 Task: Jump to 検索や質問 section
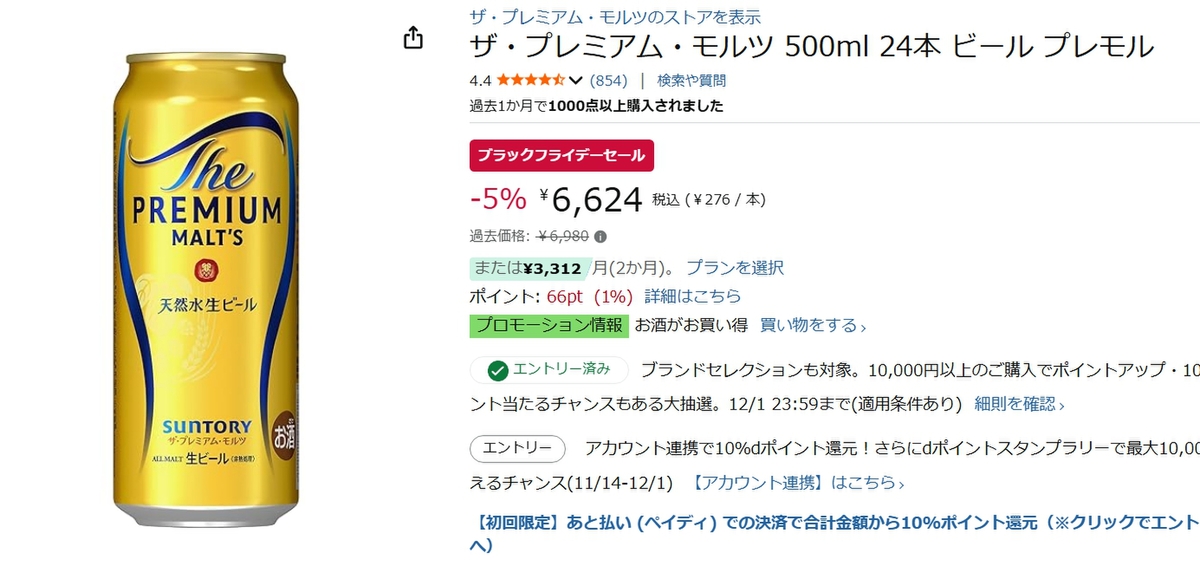[x=691, y=80]
